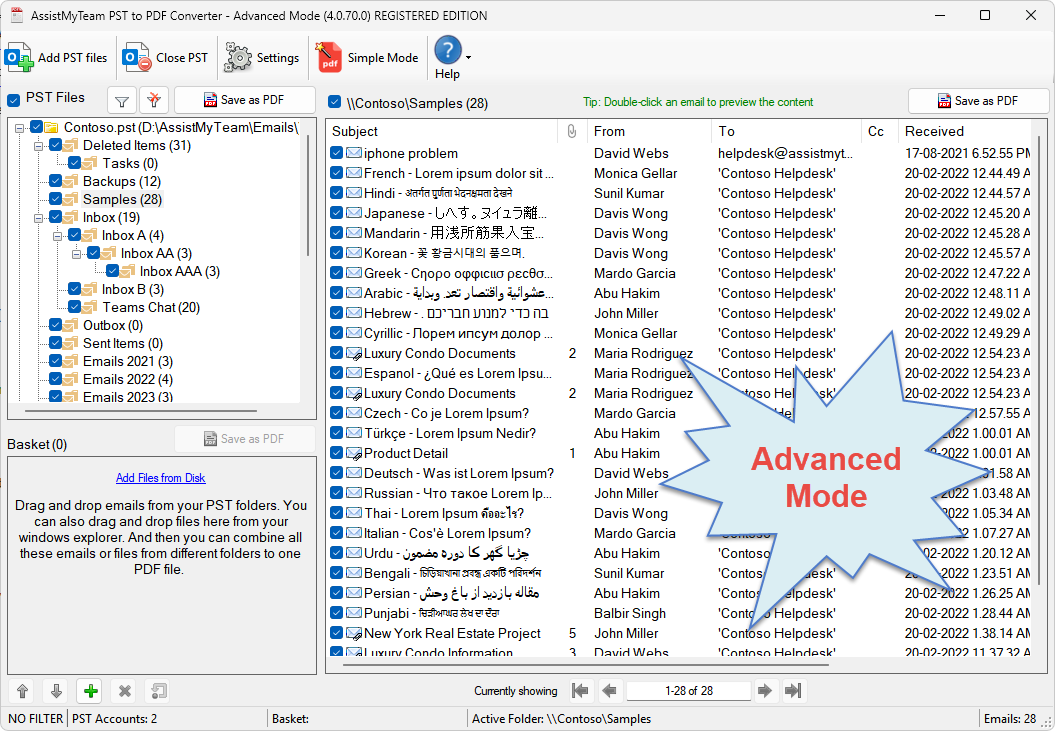Jump to the first page of emails

(x=579, y=691)
